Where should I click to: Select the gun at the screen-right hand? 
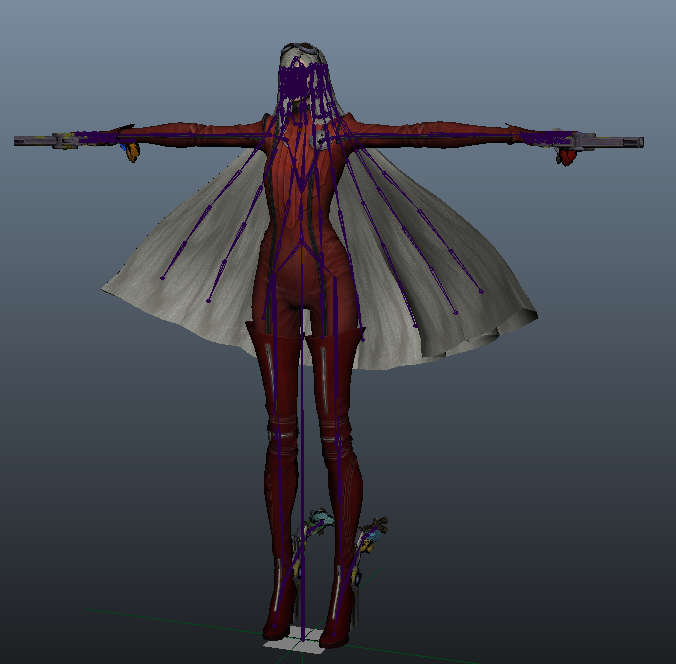(x=610, y=142)
